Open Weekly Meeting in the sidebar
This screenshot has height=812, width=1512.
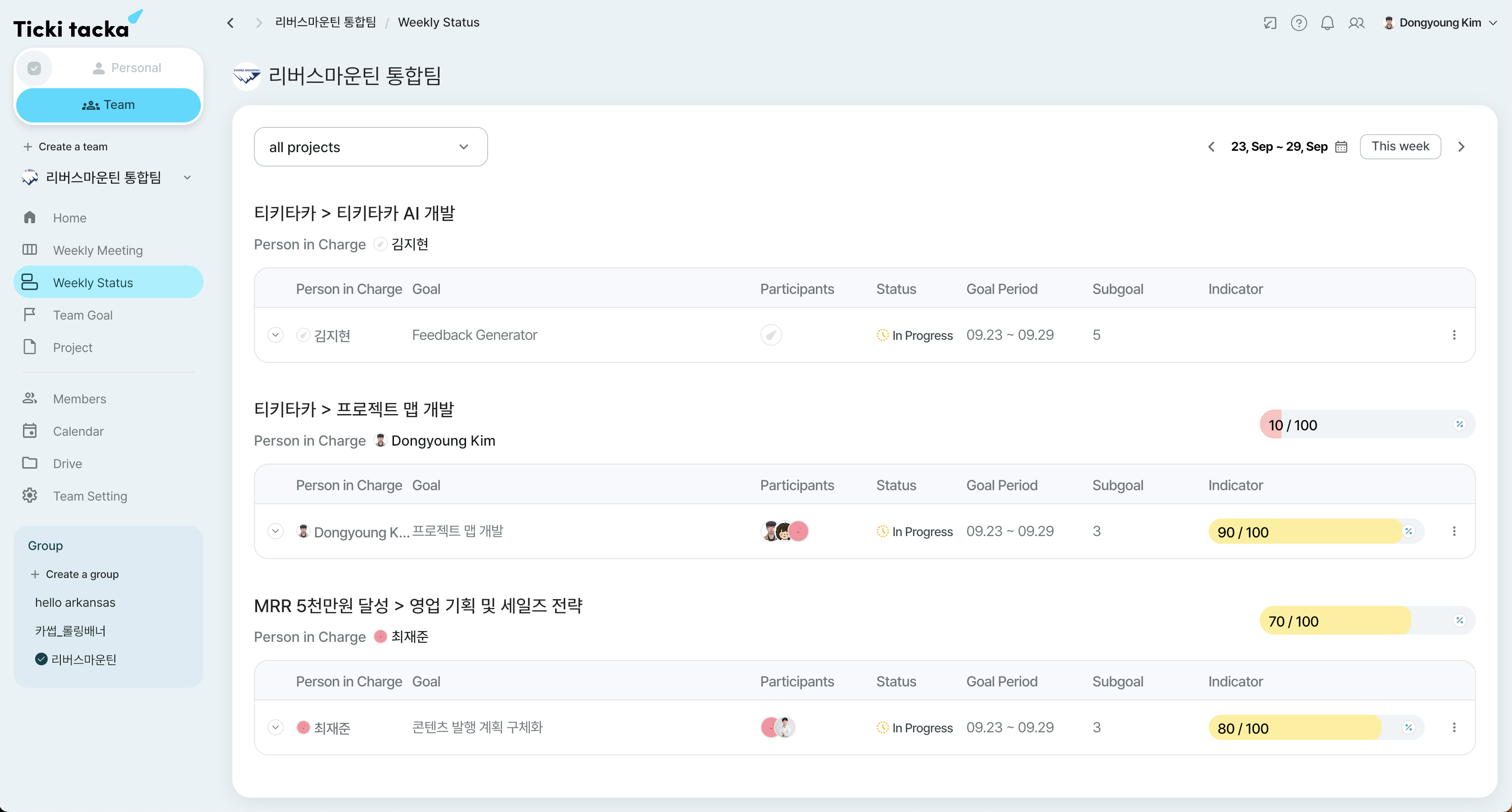109,251
